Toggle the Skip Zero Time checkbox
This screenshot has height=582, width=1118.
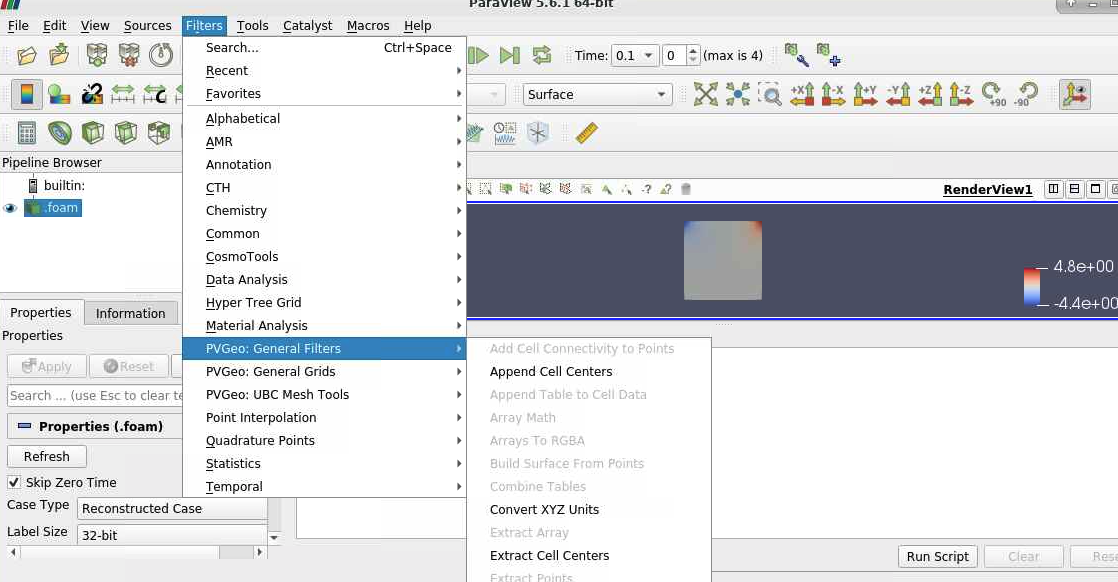[14, 482]
